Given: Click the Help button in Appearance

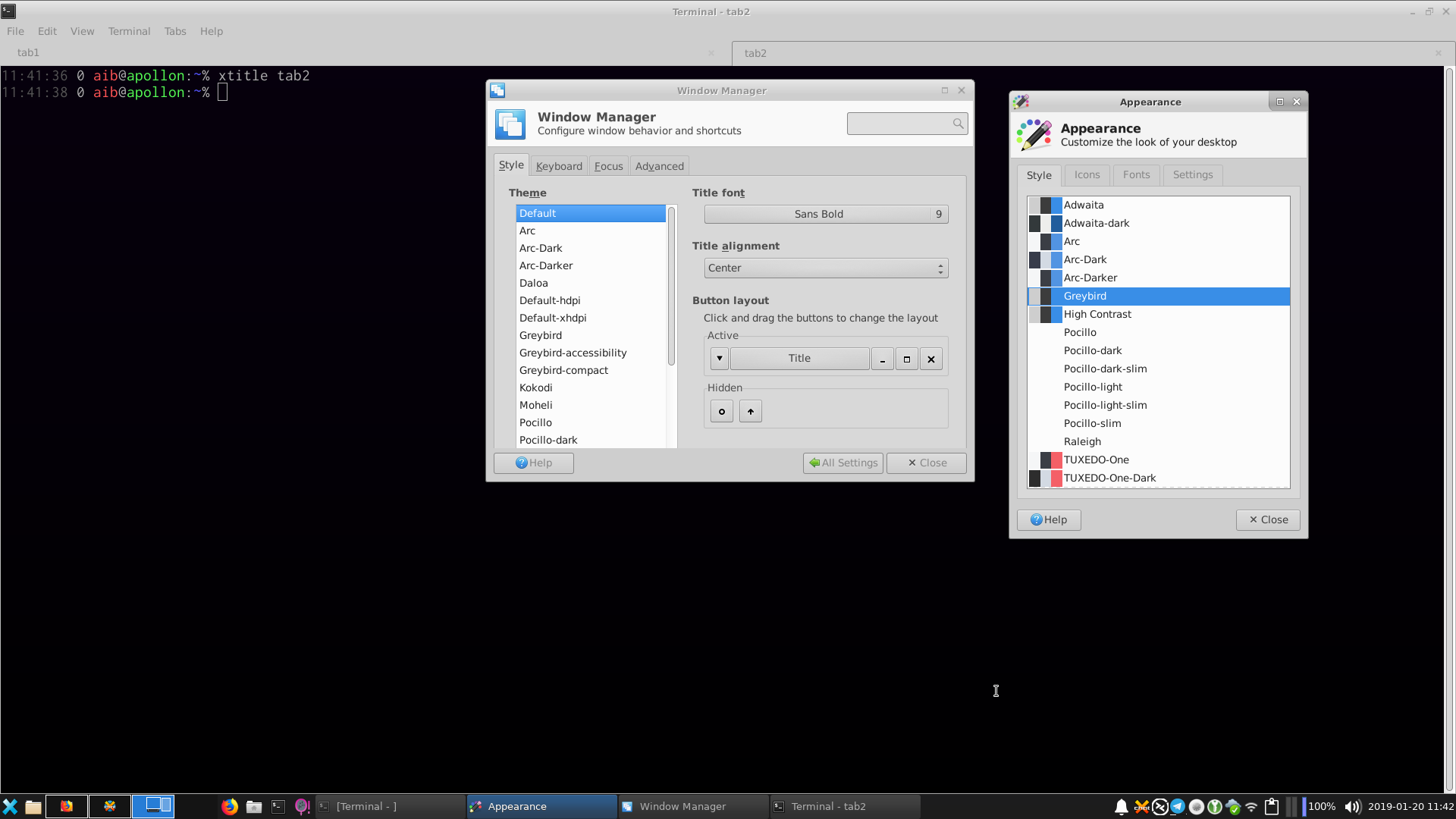Looking at the screenshot, I should (x=1048, y=520).
